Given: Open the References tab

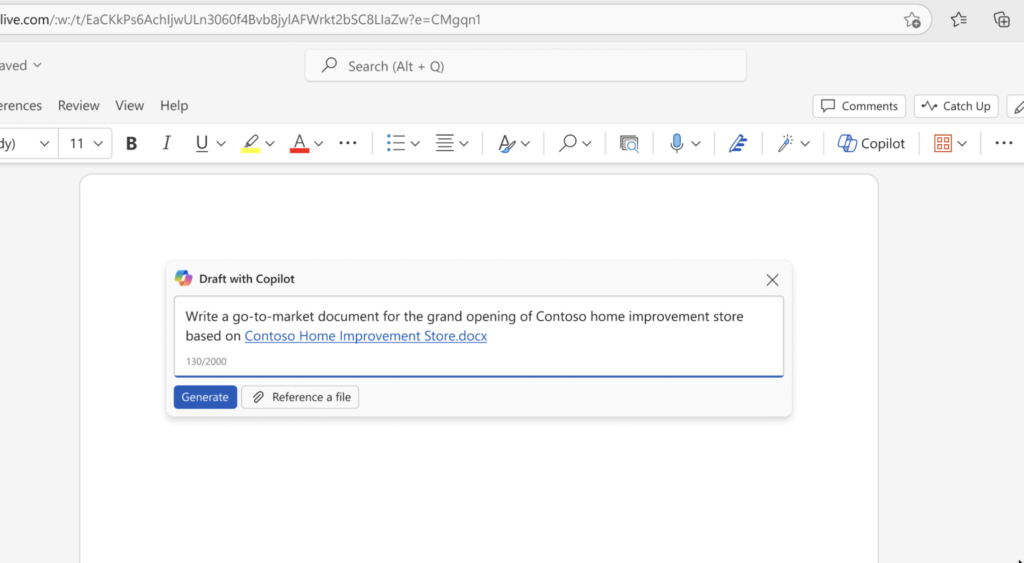Looking at the screenshot, I should coord(20,105).
